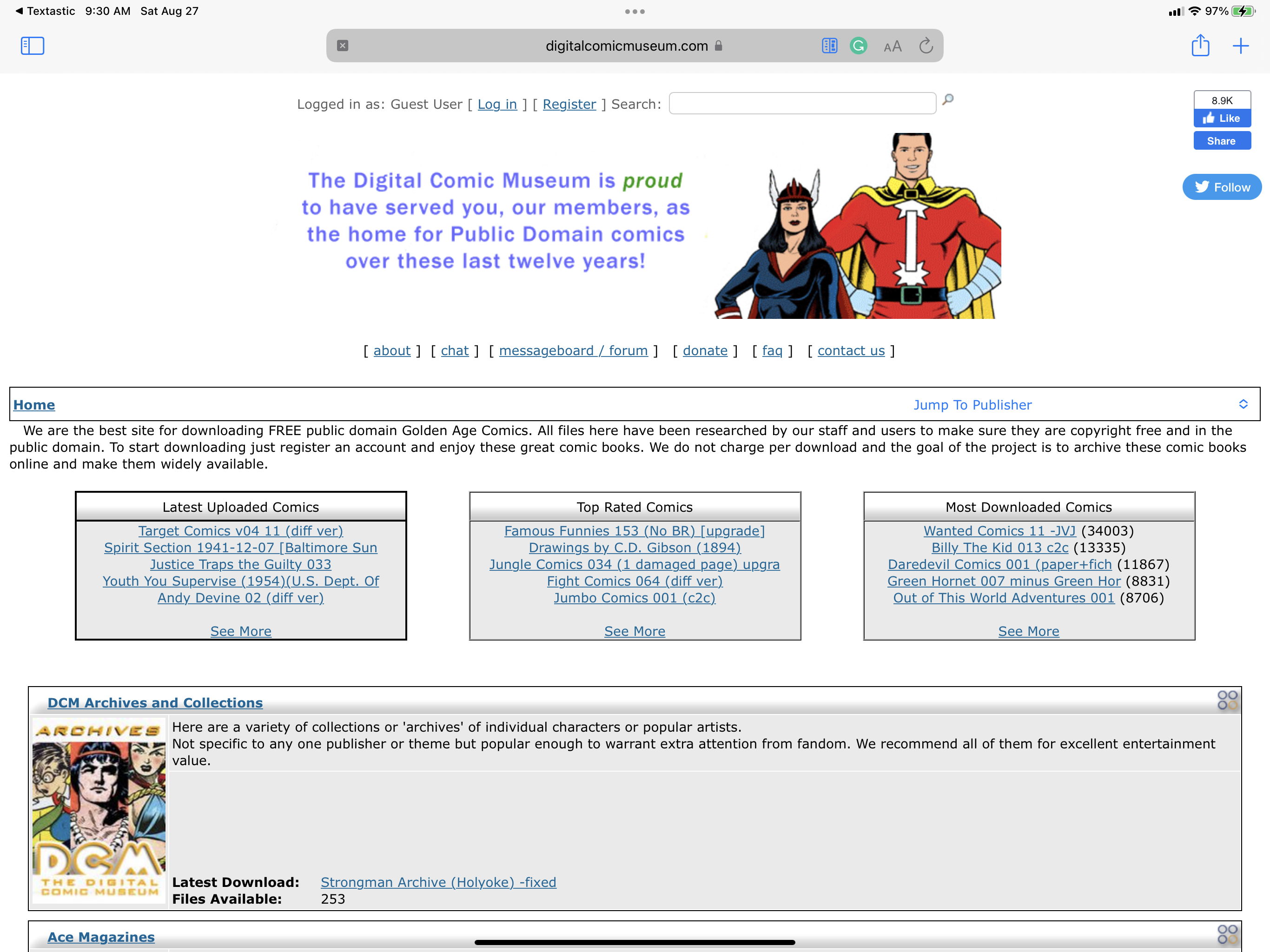This screenshot has width=1270, height=952.
Task: Click circles icon in Ace Magazines header
Action: click(1228, 934)
